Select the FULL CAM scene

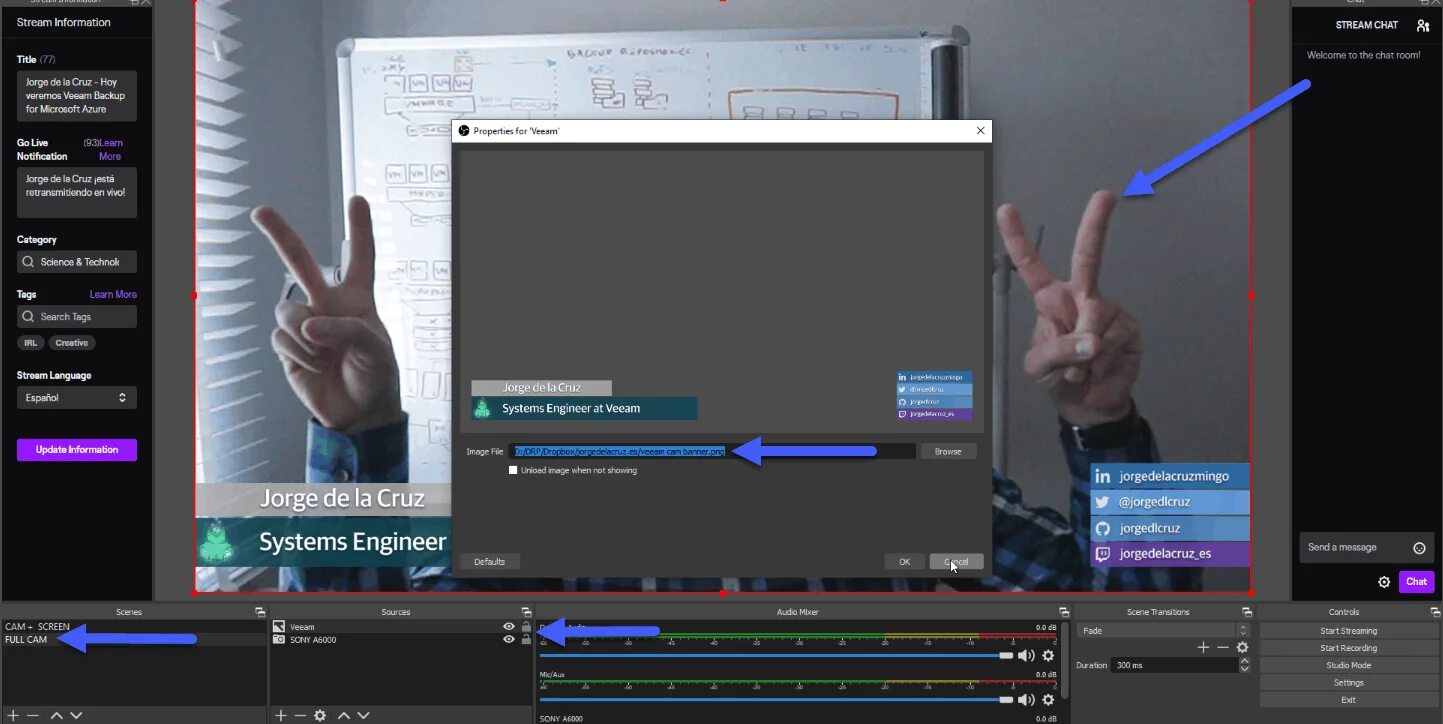click(x=133, y=640)
